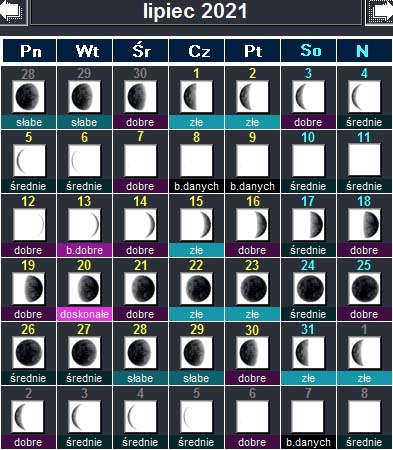Open the full moon icon on day 24

tap(308, 289)
